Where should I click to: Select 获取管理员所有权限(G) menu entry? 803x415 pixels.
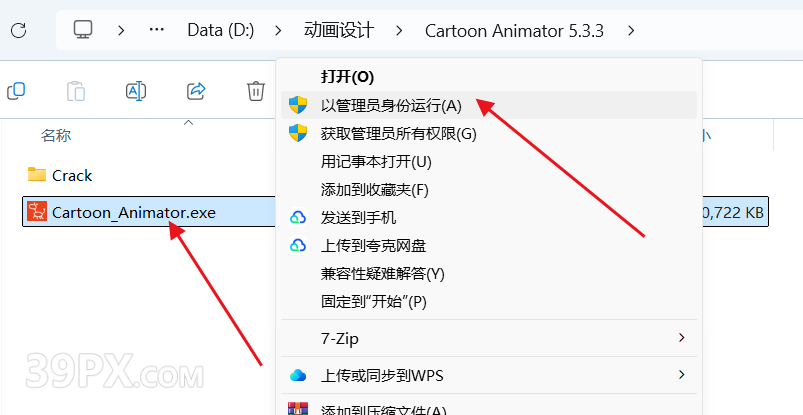pos(398,133)
